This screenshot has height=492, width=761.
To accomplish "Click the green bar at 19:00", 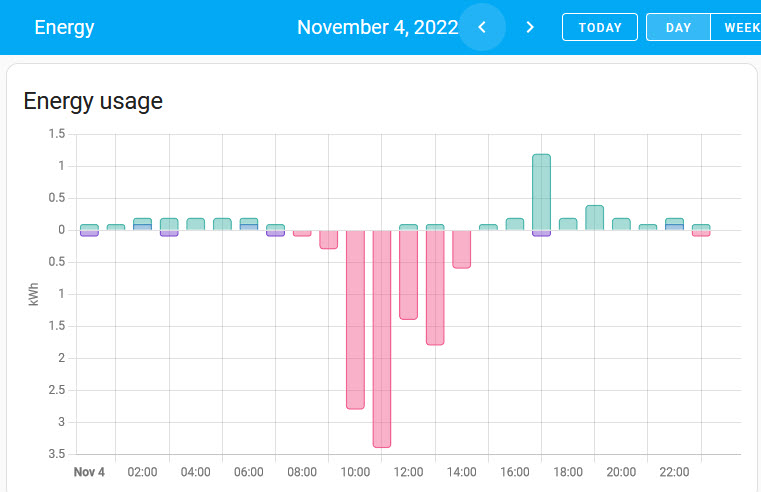I will pos(594,218).
